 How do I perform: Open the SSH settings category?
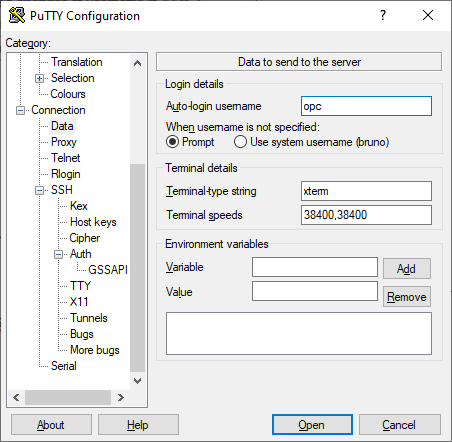click(62, 190)
